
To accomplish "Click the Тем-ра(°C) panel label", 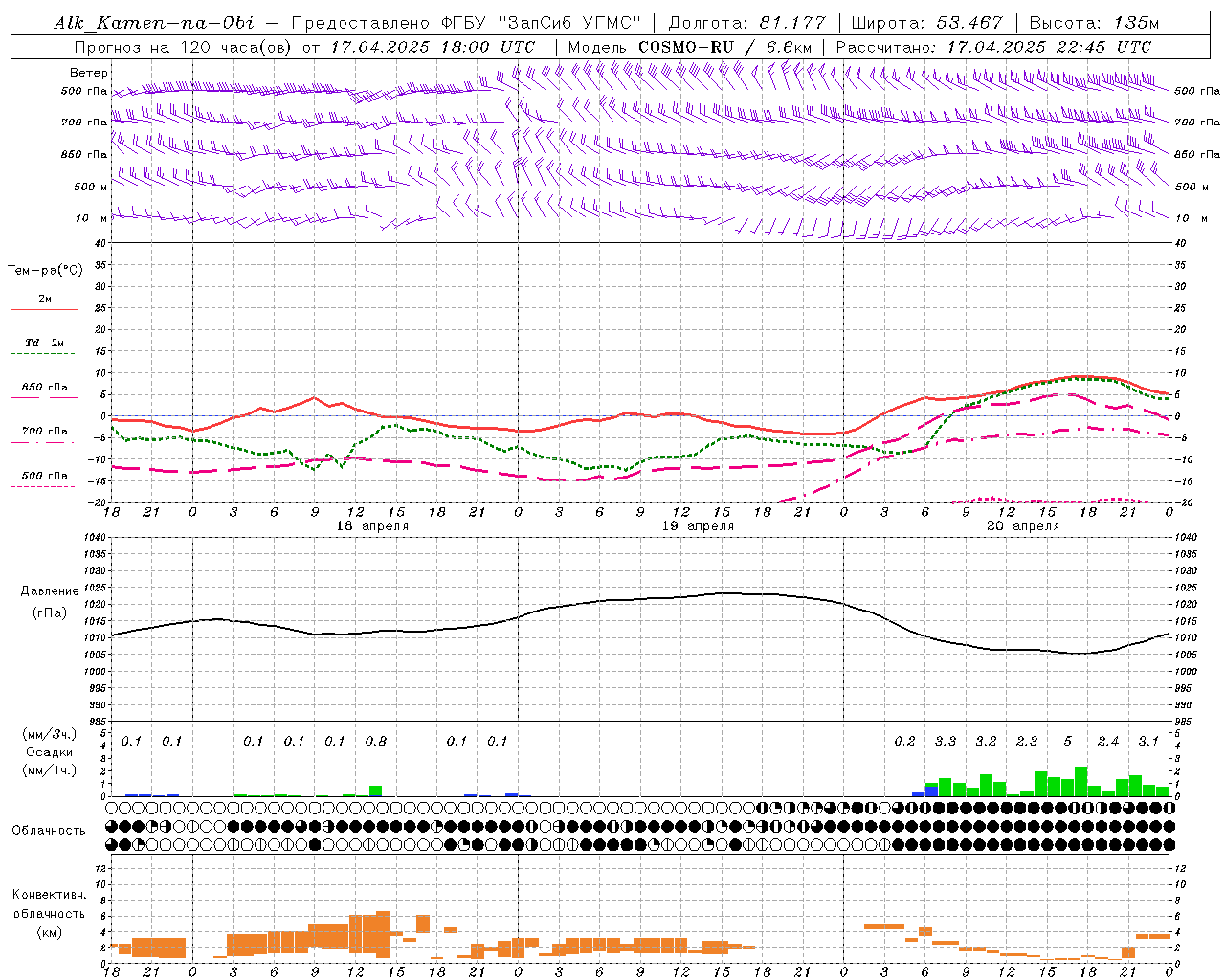I will 45,270.
